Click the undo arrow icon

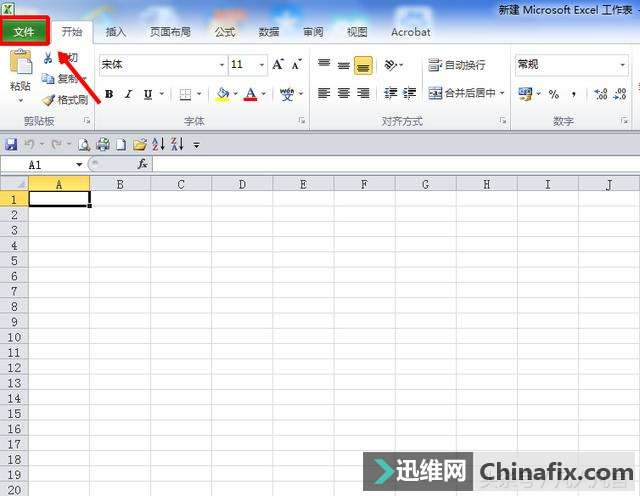(x=29, y=144)
